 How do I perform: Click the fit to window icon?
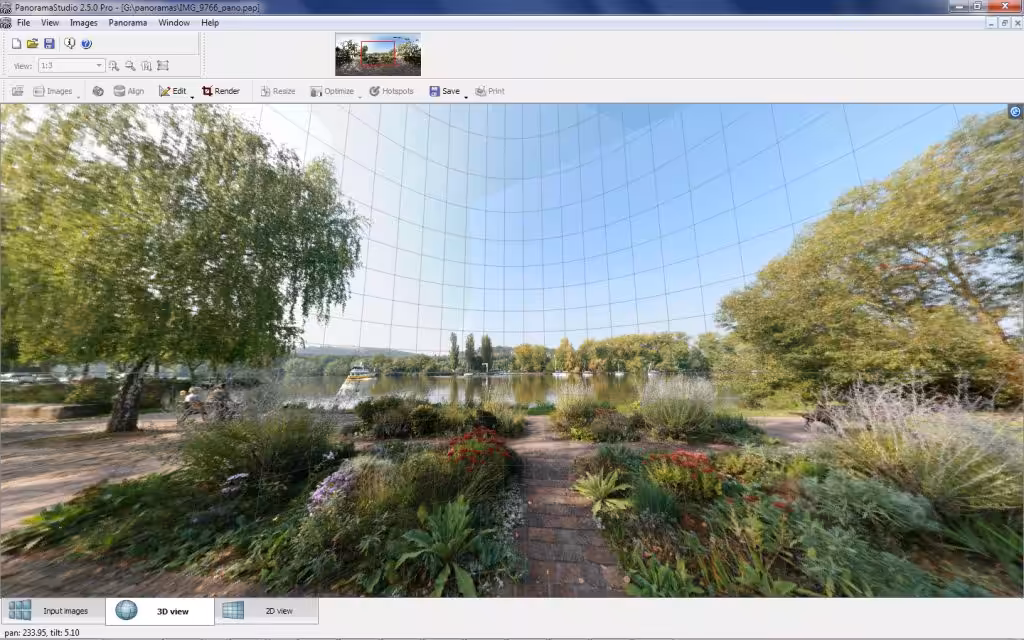[163, 66]
